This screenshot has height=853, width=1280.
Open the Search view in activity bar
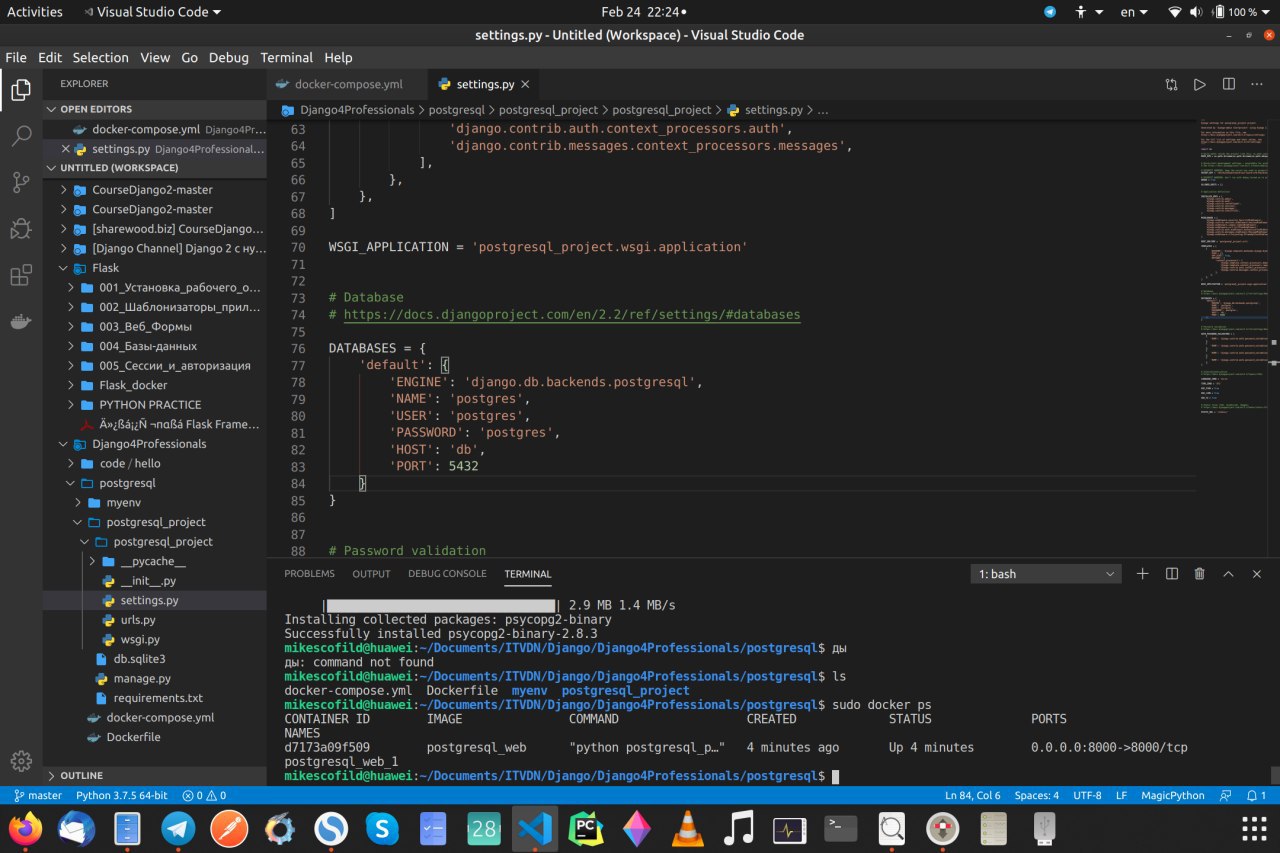(x=21, y=137)
